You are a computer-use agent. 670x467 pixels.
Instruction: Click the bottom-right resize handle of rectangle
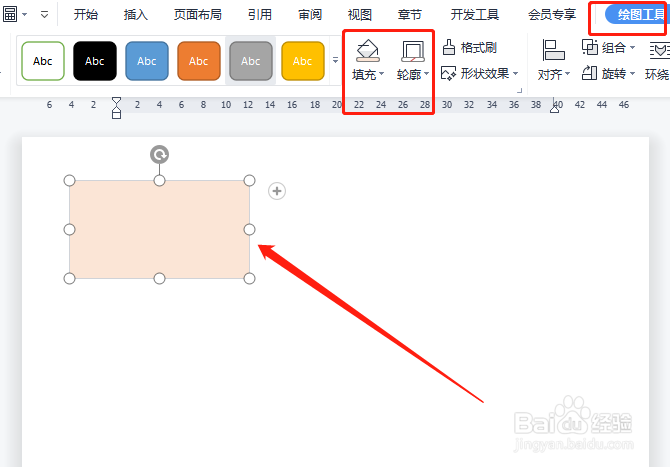point(250,279)
